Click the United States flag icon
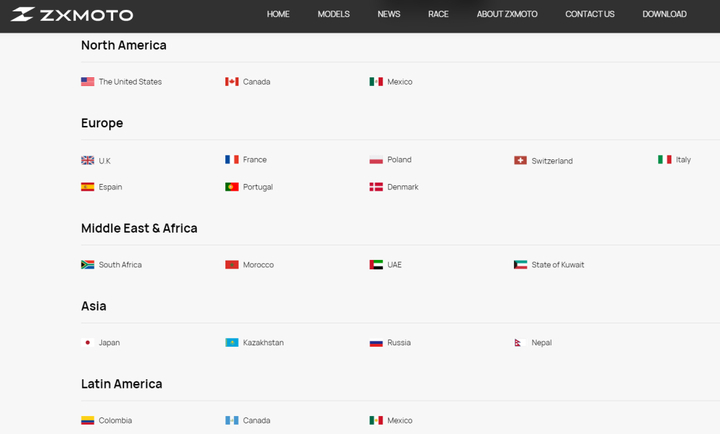The height and width of the screenshot is (434, 720). [88, 82]
